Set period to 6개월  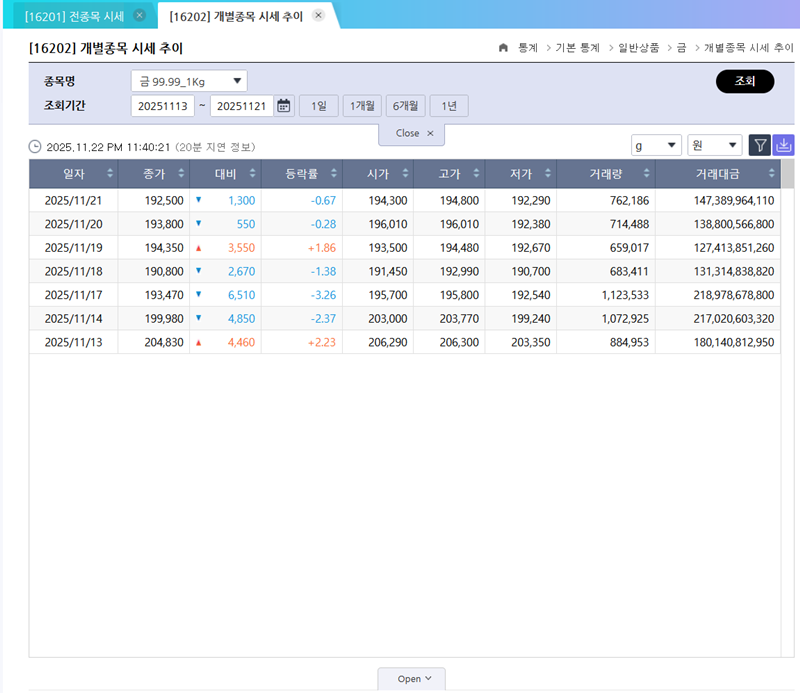(x=406, y=106)
